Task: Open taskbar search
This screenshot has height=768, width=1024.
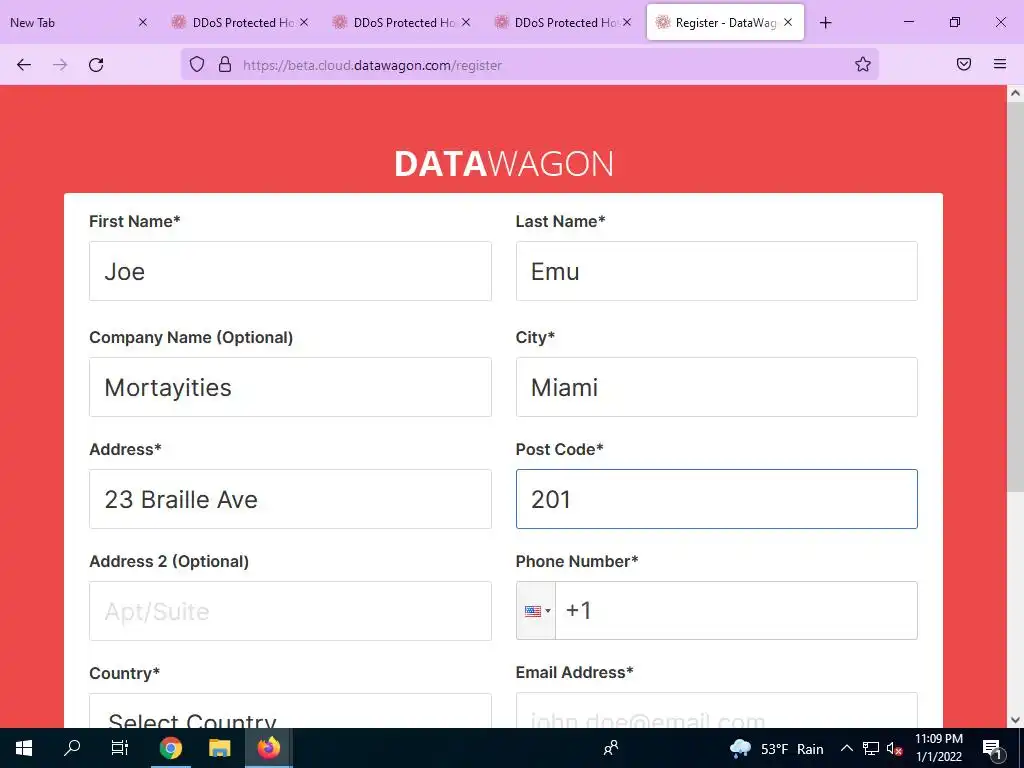Action: coord(72,748)
